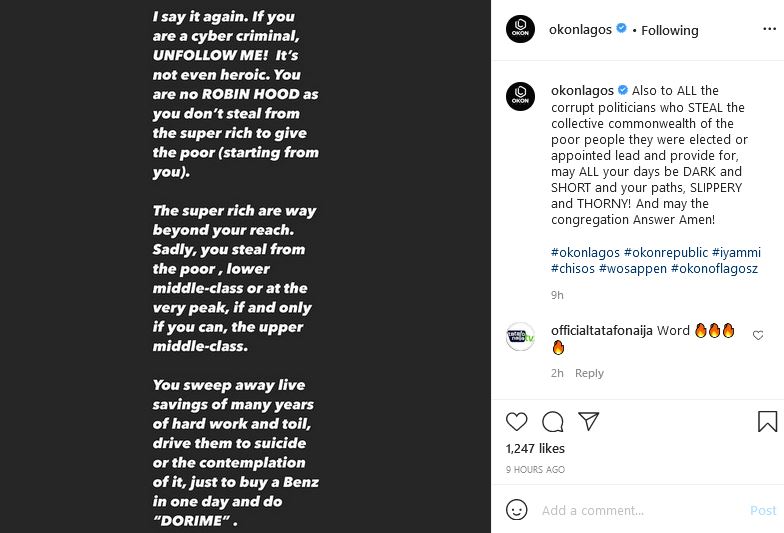Open okonlagos username in header
784x533 pixels.
(x=580, y=30)
